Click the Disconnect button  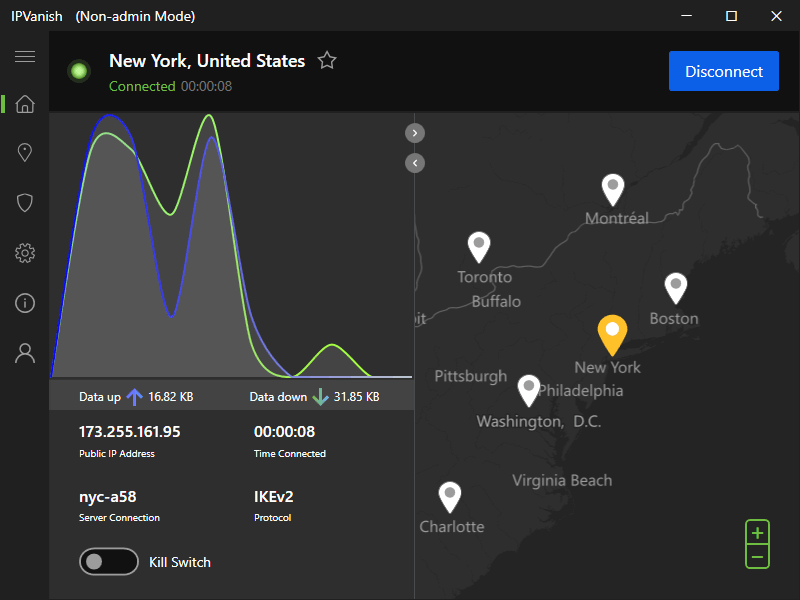tap(723, 71)
